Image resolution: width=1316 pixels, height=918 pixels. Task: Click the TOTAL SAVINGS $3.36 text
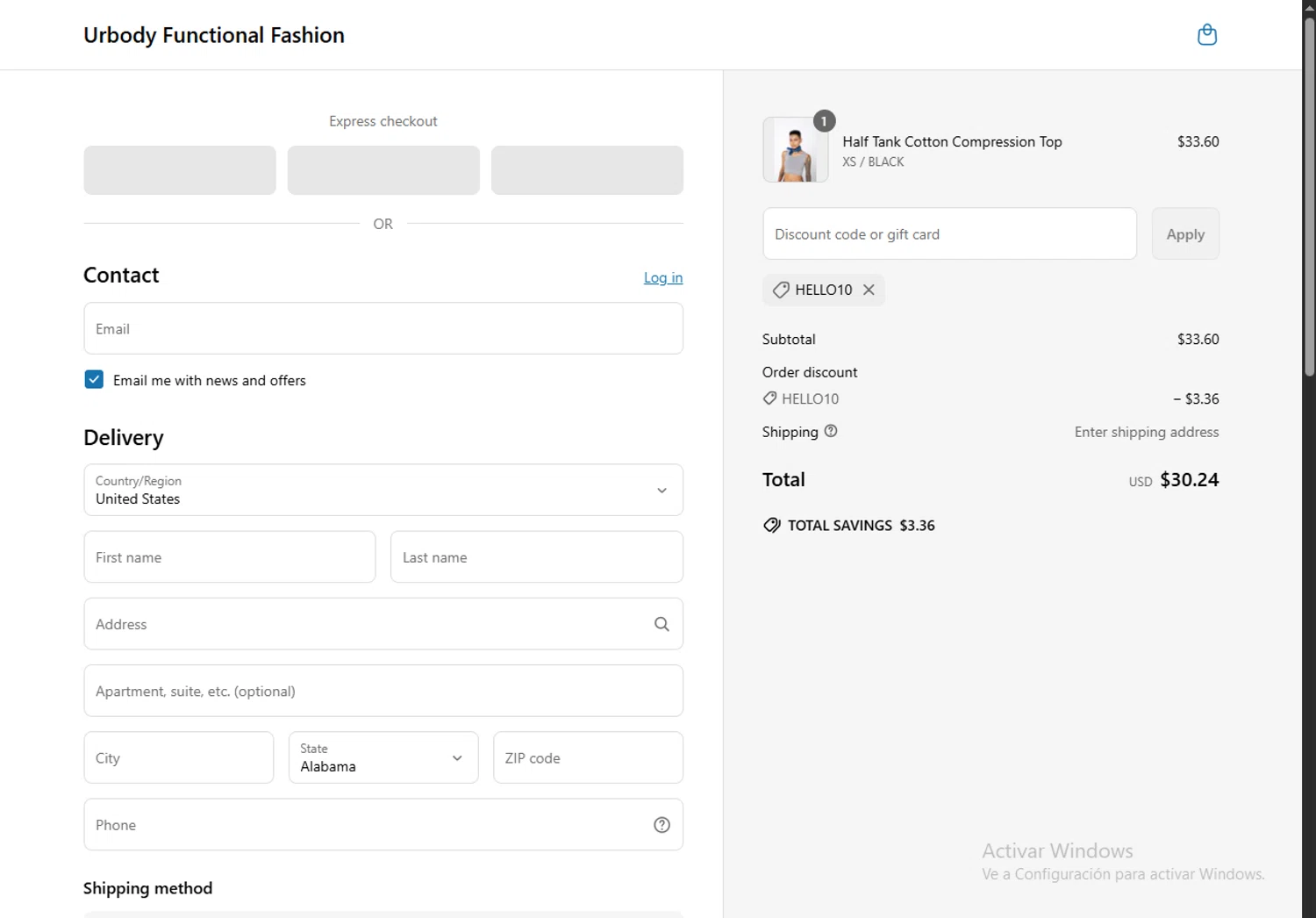861,526
